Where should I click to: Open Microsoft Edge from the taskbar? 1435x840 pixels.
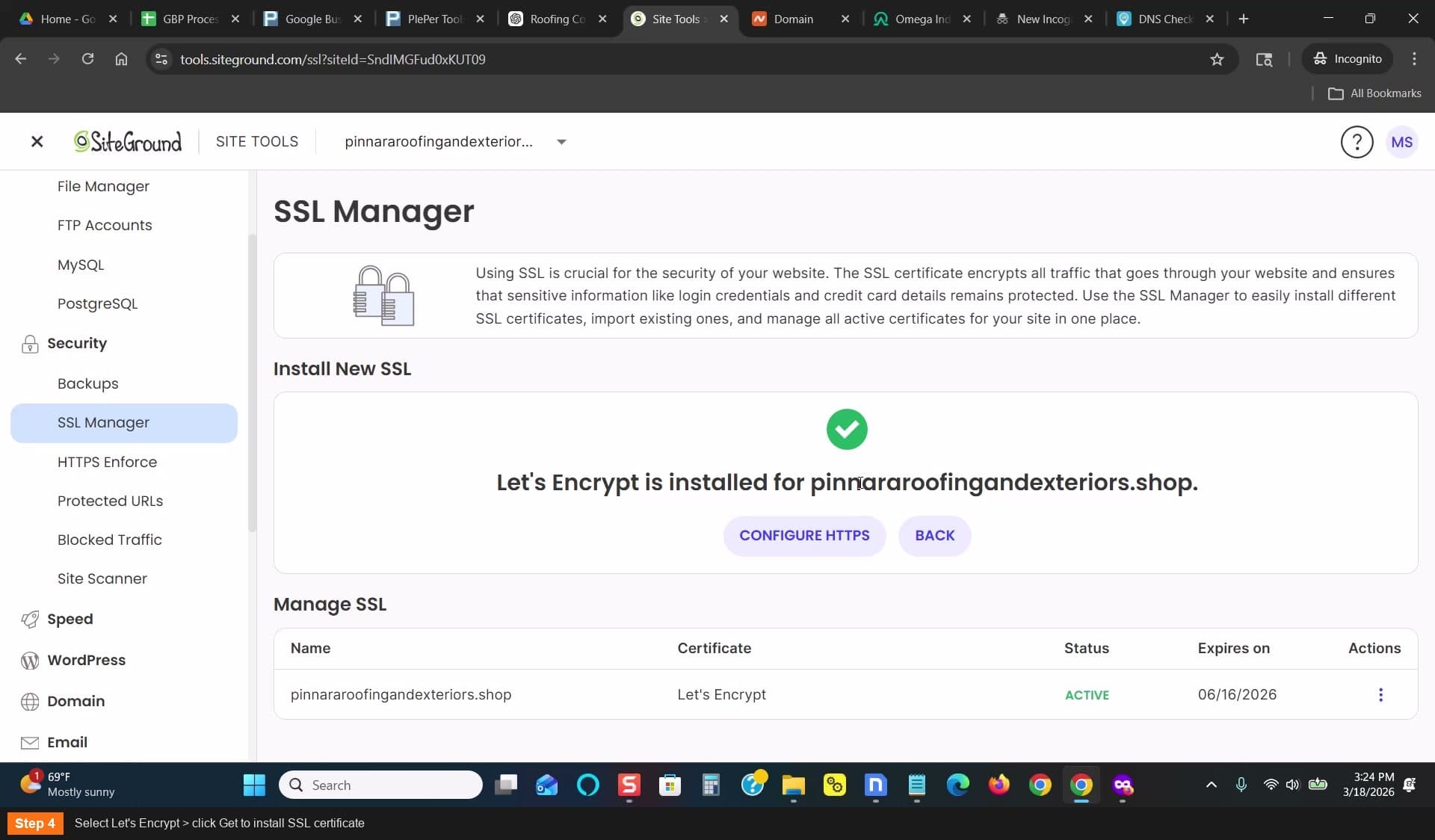[957, 785]
